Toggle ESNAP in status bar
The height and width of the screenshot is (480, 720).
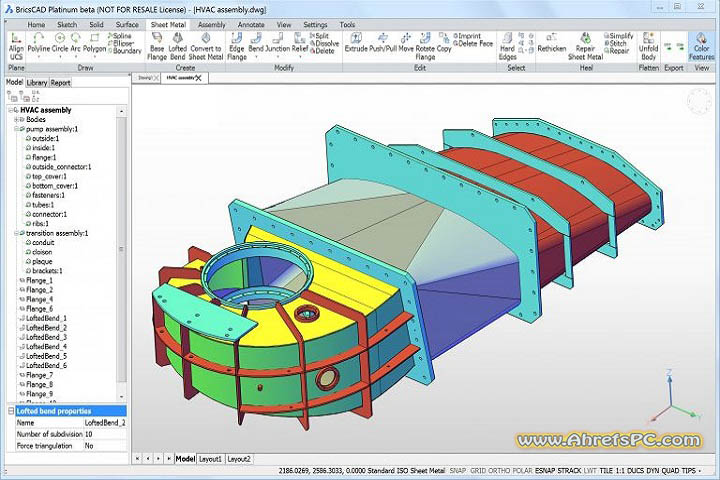(545, 471)
